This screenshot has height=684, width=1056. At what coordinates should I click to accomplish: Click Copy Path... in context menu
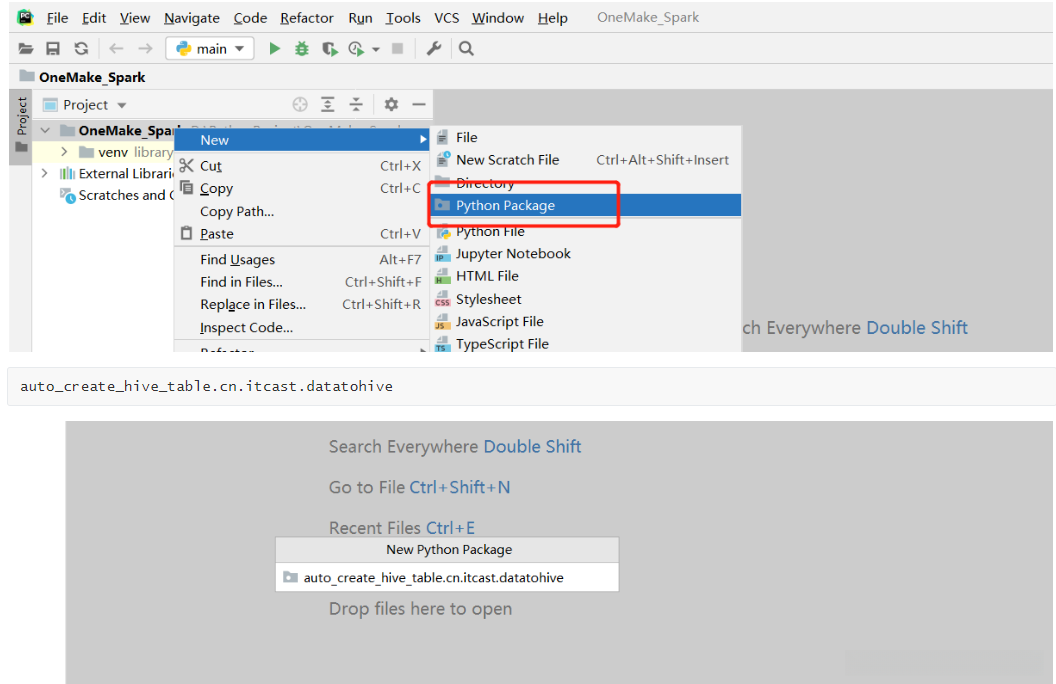pyautogui.click(x=301, y=211)
